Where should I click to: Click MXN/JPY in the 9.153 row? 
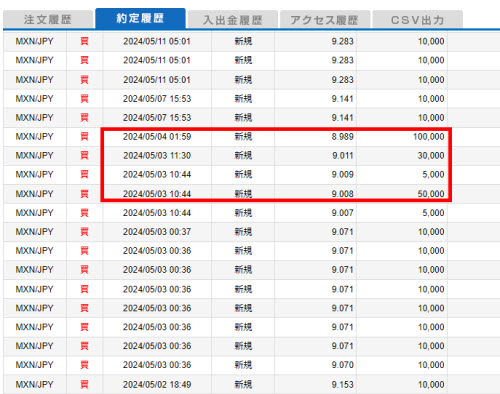point(34,384)
